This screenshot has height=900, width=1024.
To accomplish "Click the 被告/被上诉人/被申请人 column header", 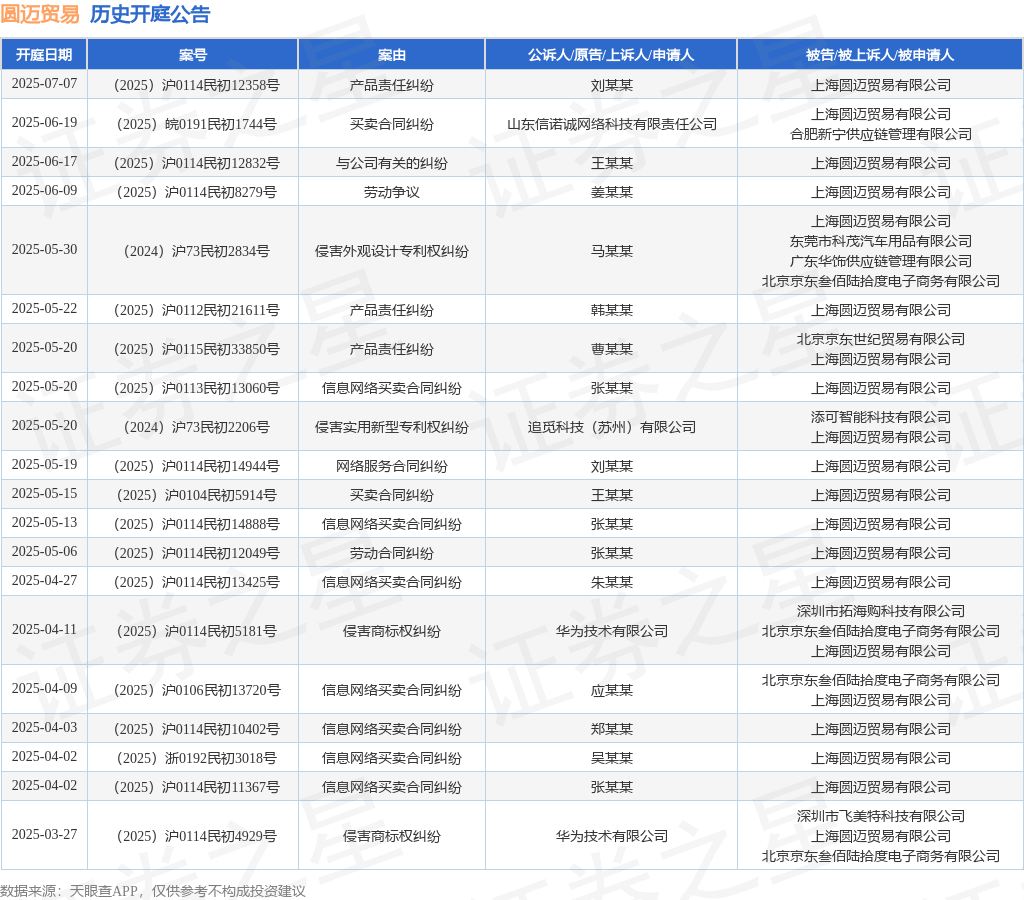I will pos(880,55).
